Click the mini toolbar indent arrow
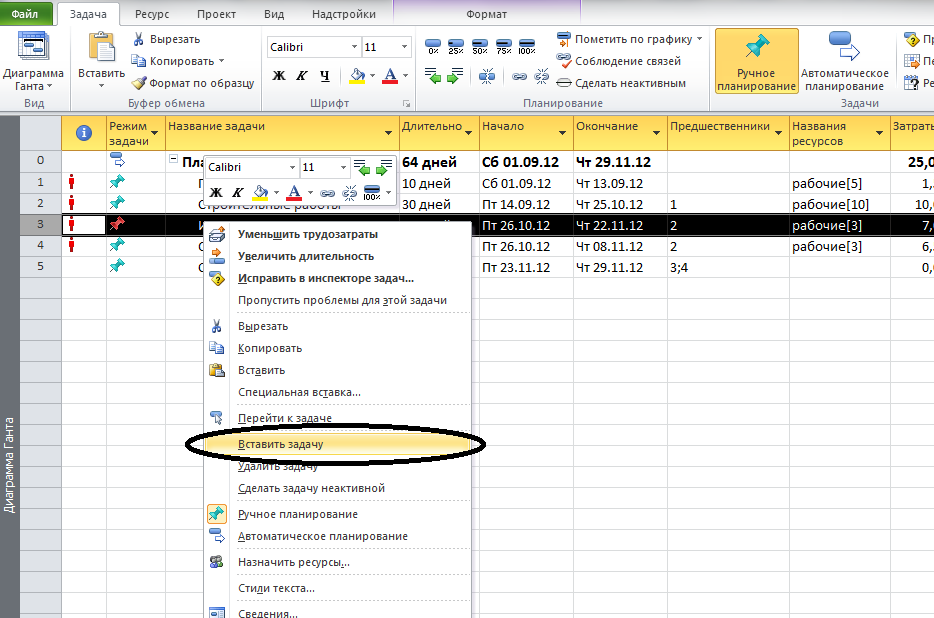934x618 pixels. (x=384, y=167)
